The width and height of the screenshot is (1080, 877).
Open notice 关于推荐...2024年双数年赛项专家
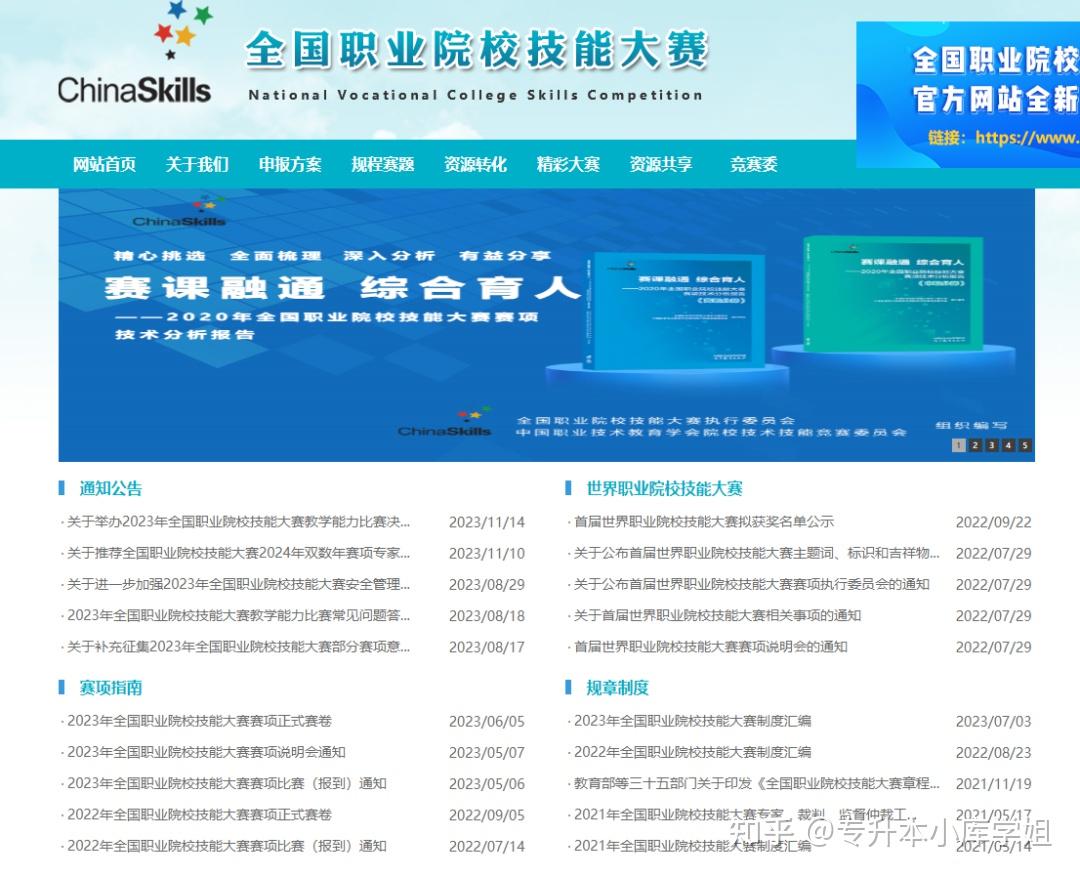(238, 553)
